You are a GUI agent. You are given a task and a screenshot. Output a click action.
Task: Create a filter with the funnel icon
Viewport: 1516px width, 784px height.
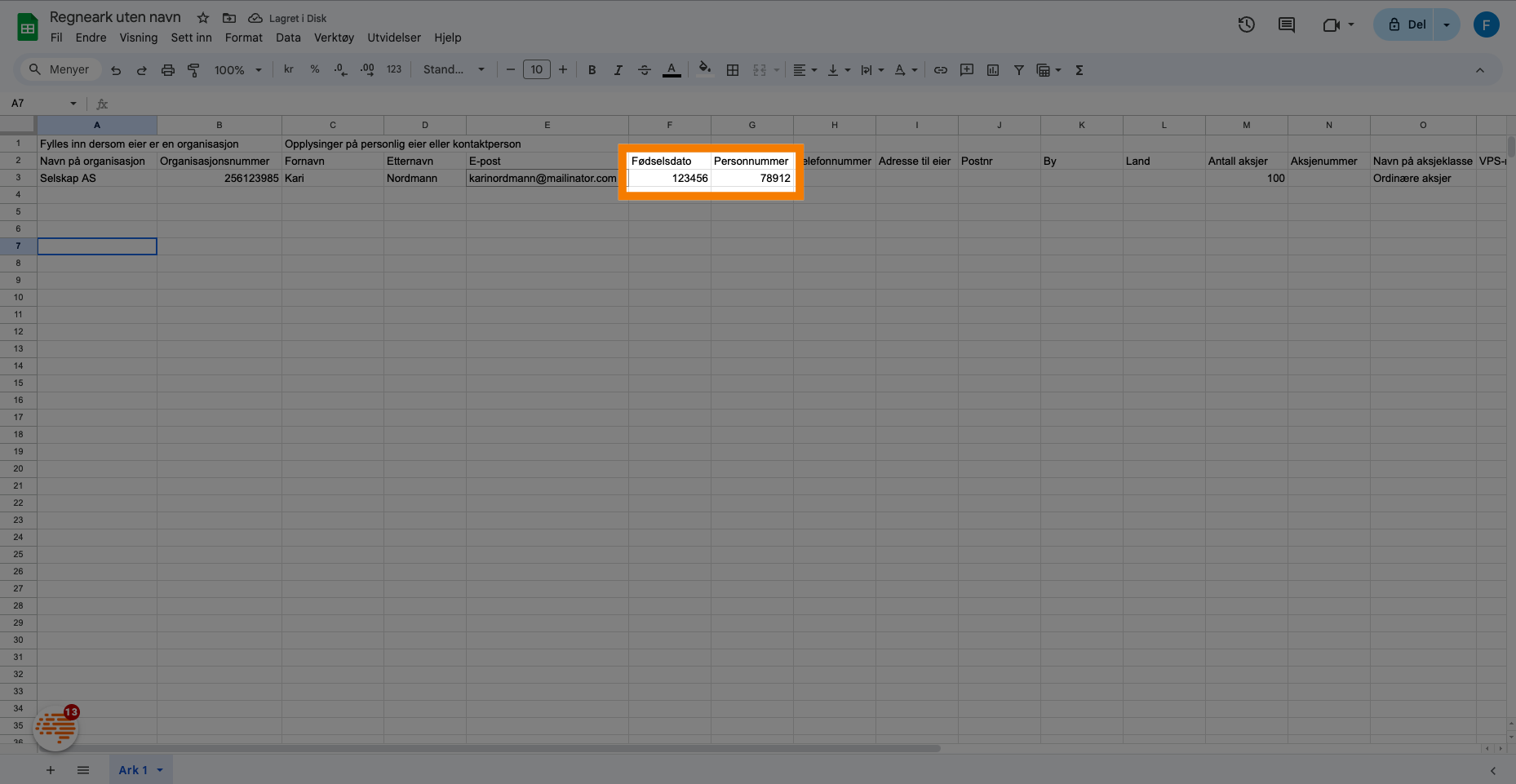pos(1019,70)
